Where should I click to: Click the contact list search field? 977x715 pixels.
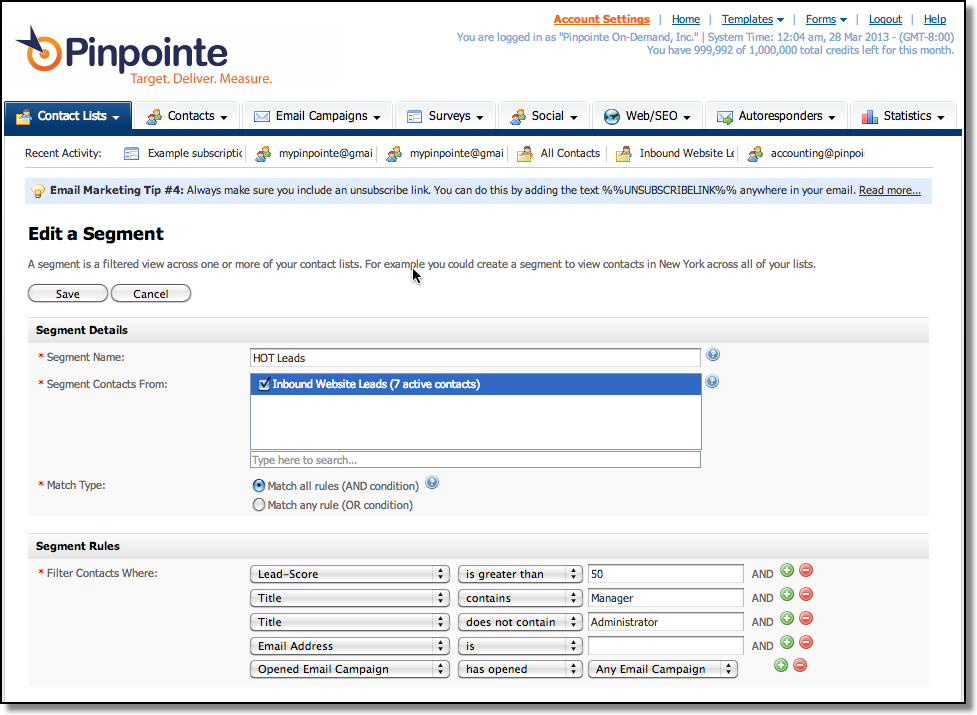[x=475, y=458]
